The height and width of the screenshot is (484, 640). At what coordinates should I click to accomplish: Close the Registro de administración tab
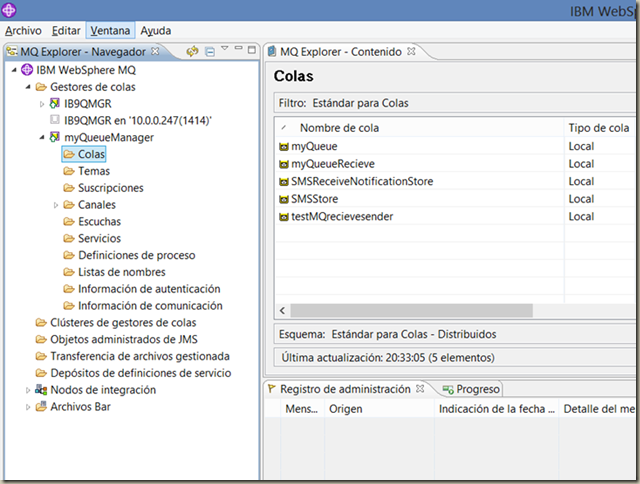420,389
